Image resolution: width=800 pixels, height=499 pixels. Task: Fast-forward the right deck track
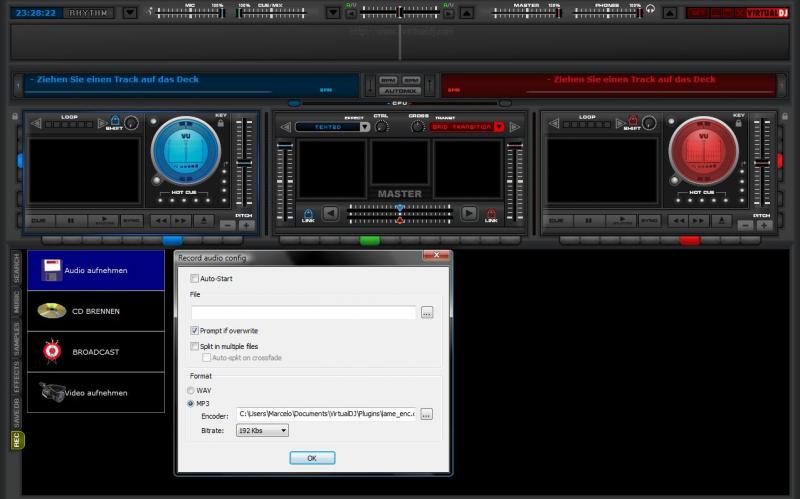[698, 221]
